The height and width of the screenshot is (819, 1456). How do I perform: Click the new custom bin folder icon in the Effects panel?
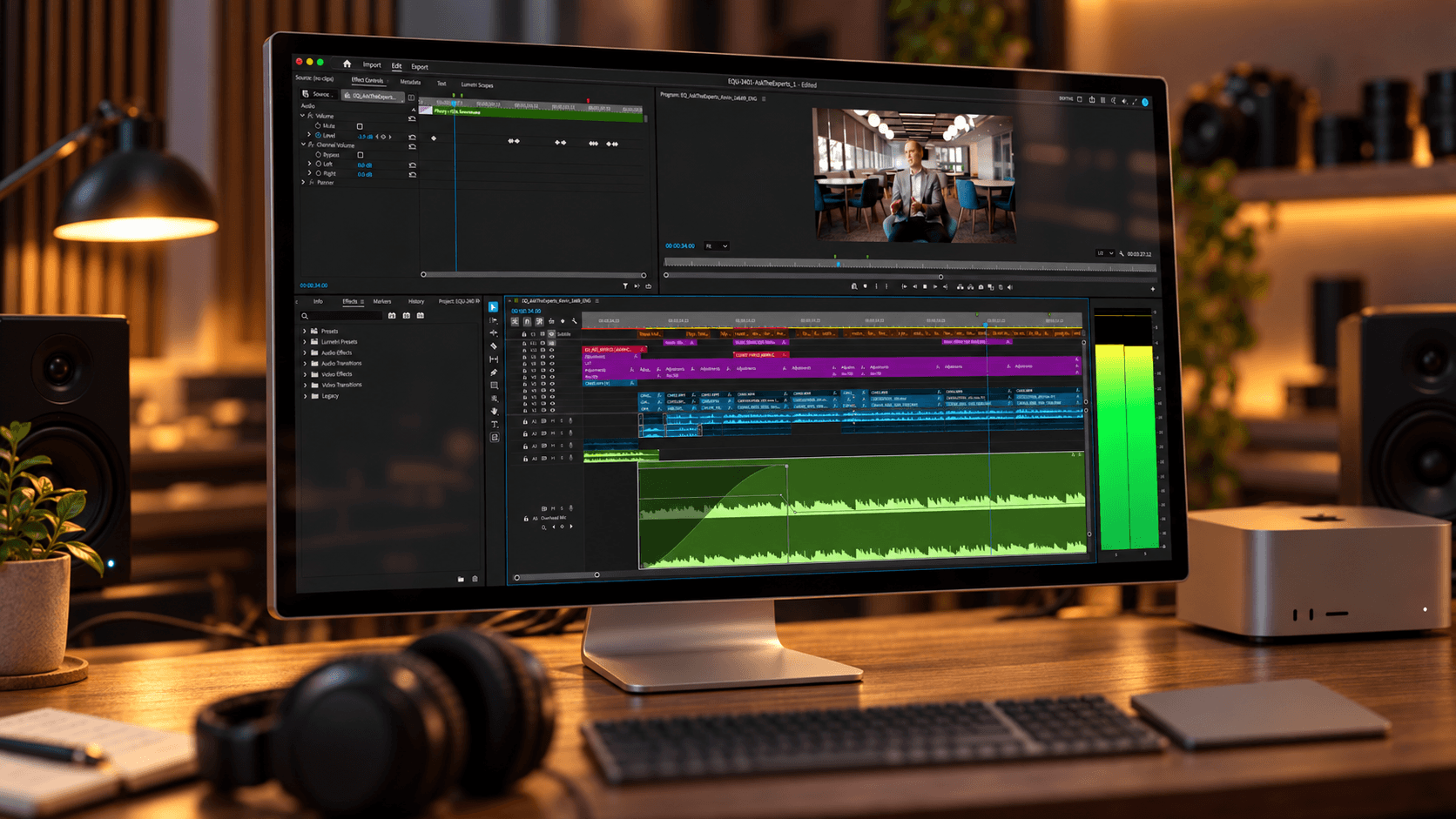[461, 579]
